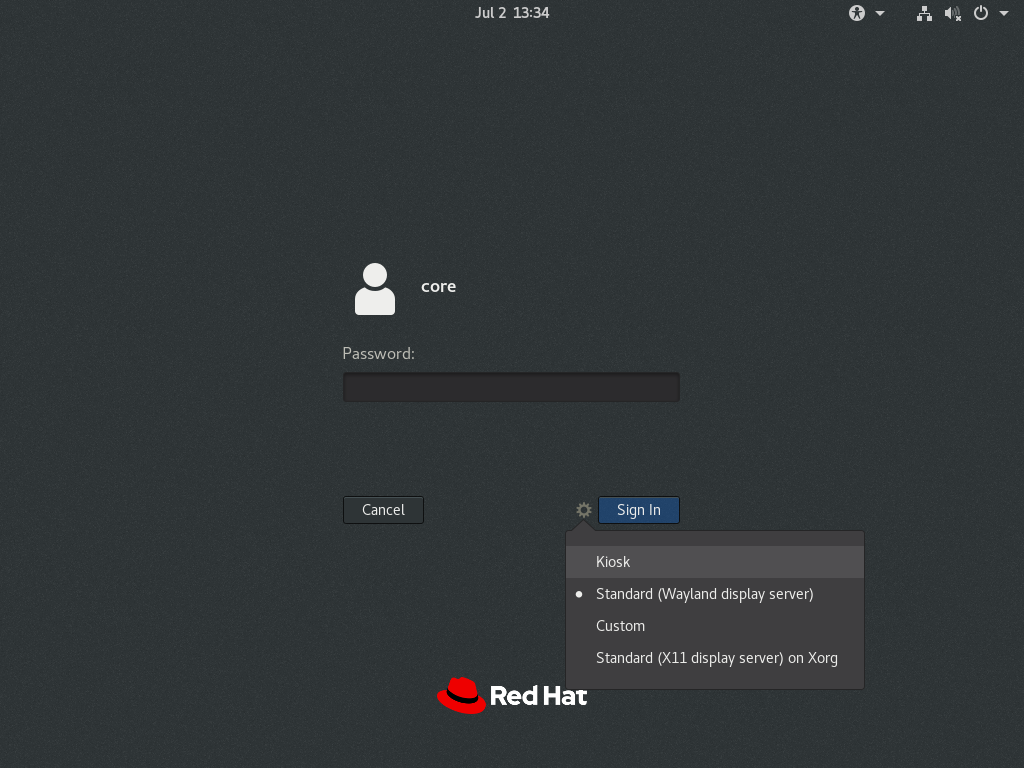The image size is (1024, 768).
Task: Click the muted volume speaker icon
Action: (x=952, y=13)
